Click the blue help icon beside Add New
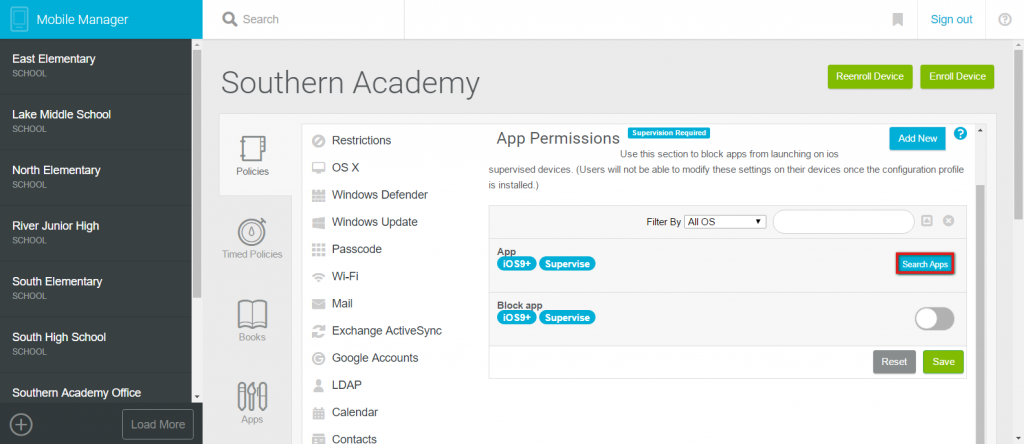The width and height of the screenshot is (1024, 444). [x=960, y=134]
